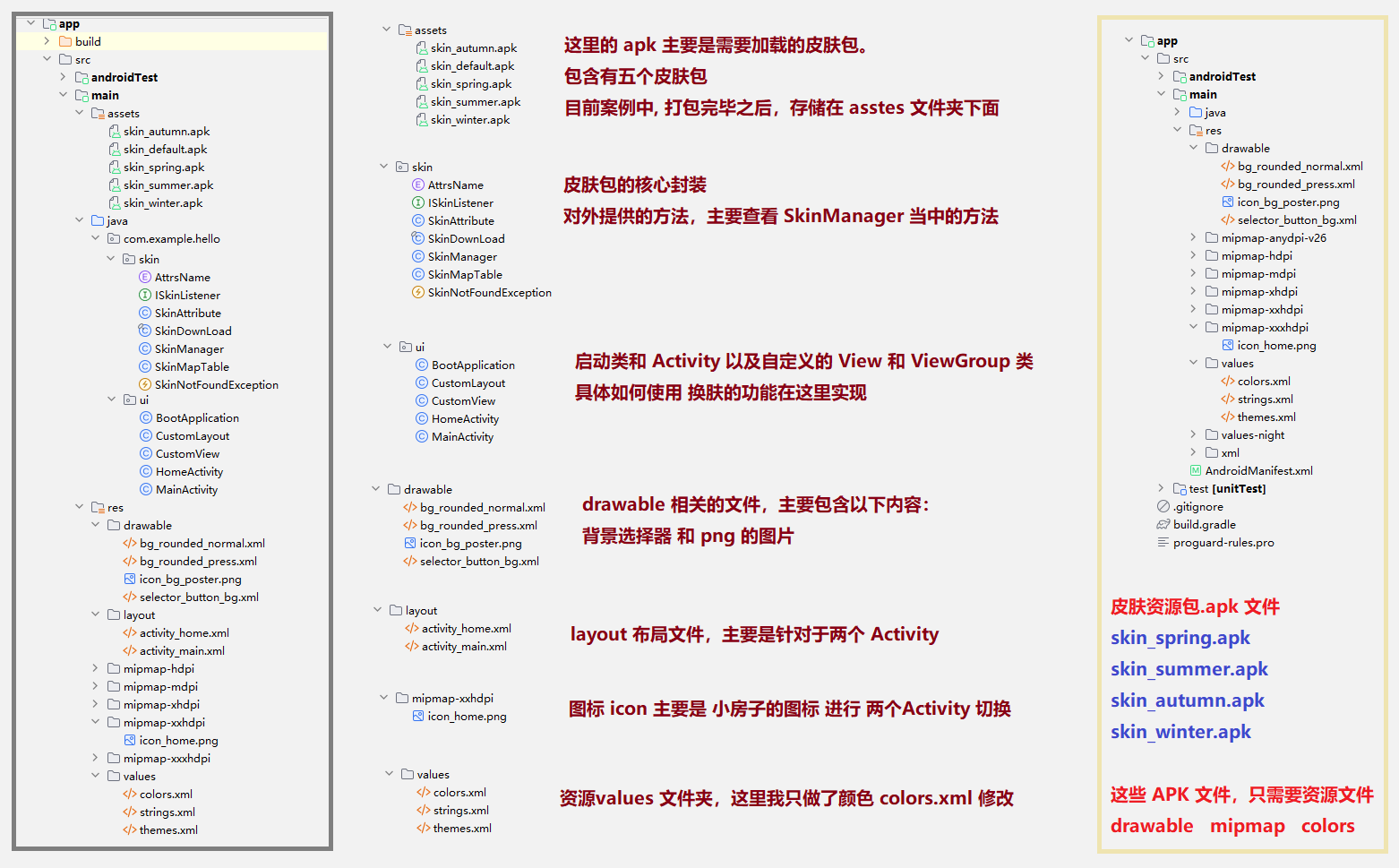Click blue skin_spring.apk text in right note
This screenshot has width=1399, height=868.
point(1180,638)
